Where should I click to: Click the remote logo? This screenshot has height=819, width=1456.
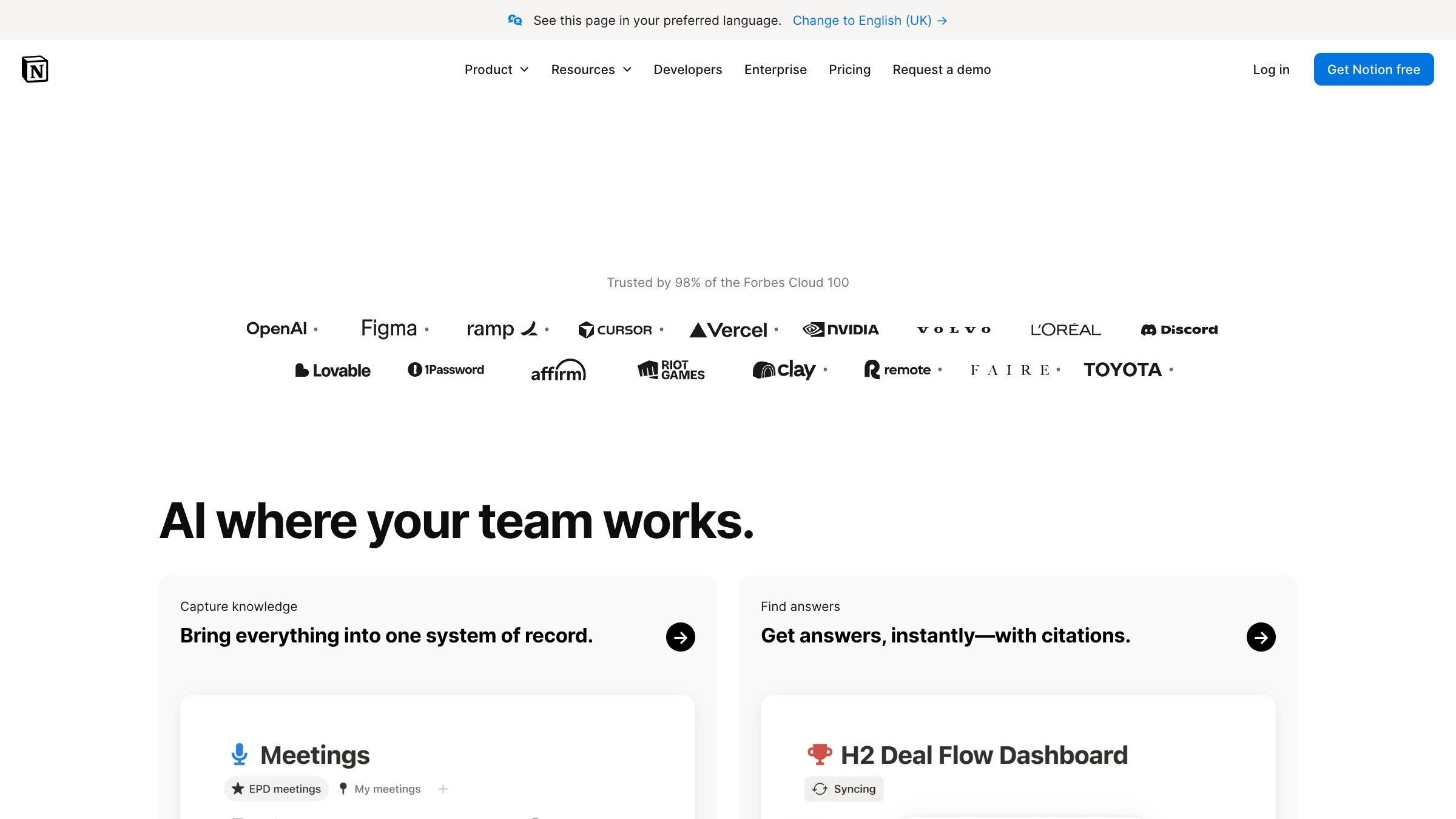click(897, 369)
